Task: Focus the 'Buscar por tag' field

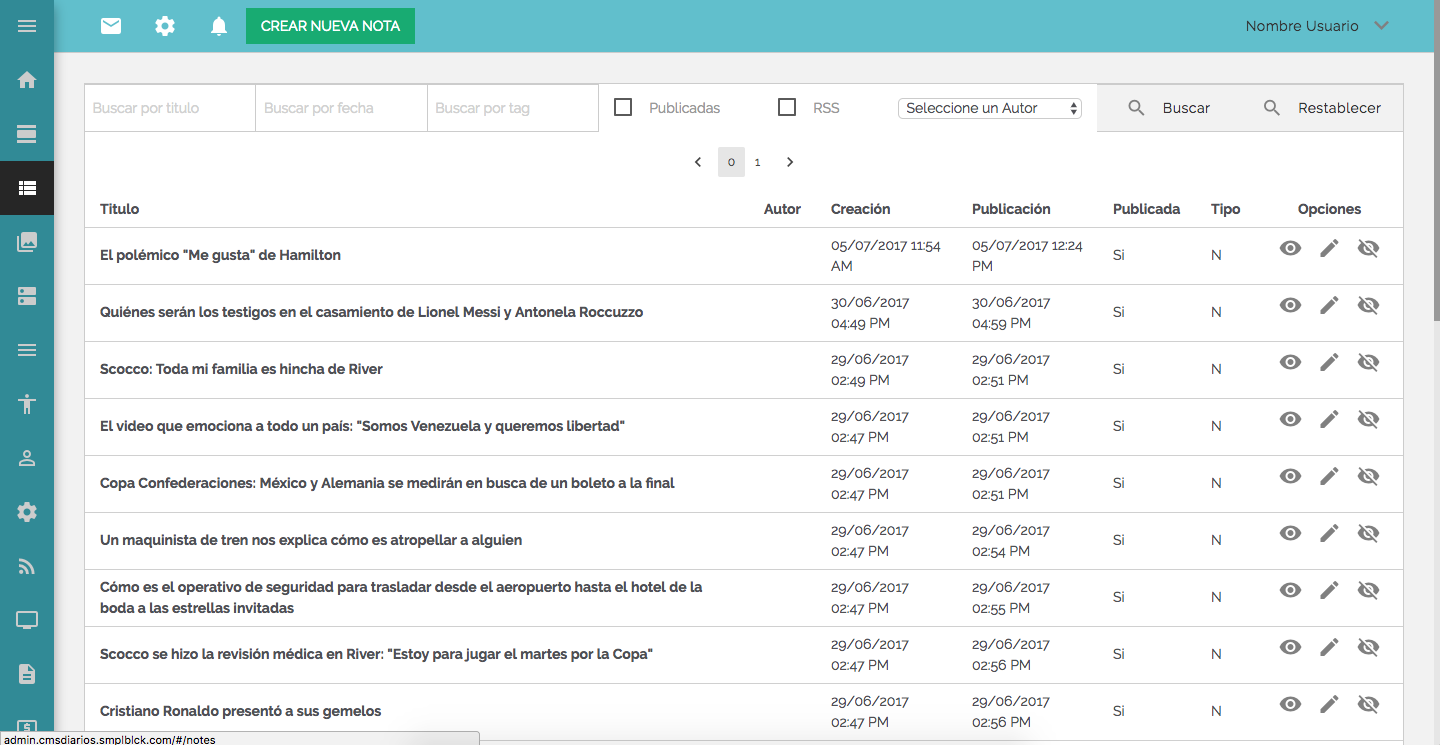Action: 513,108
